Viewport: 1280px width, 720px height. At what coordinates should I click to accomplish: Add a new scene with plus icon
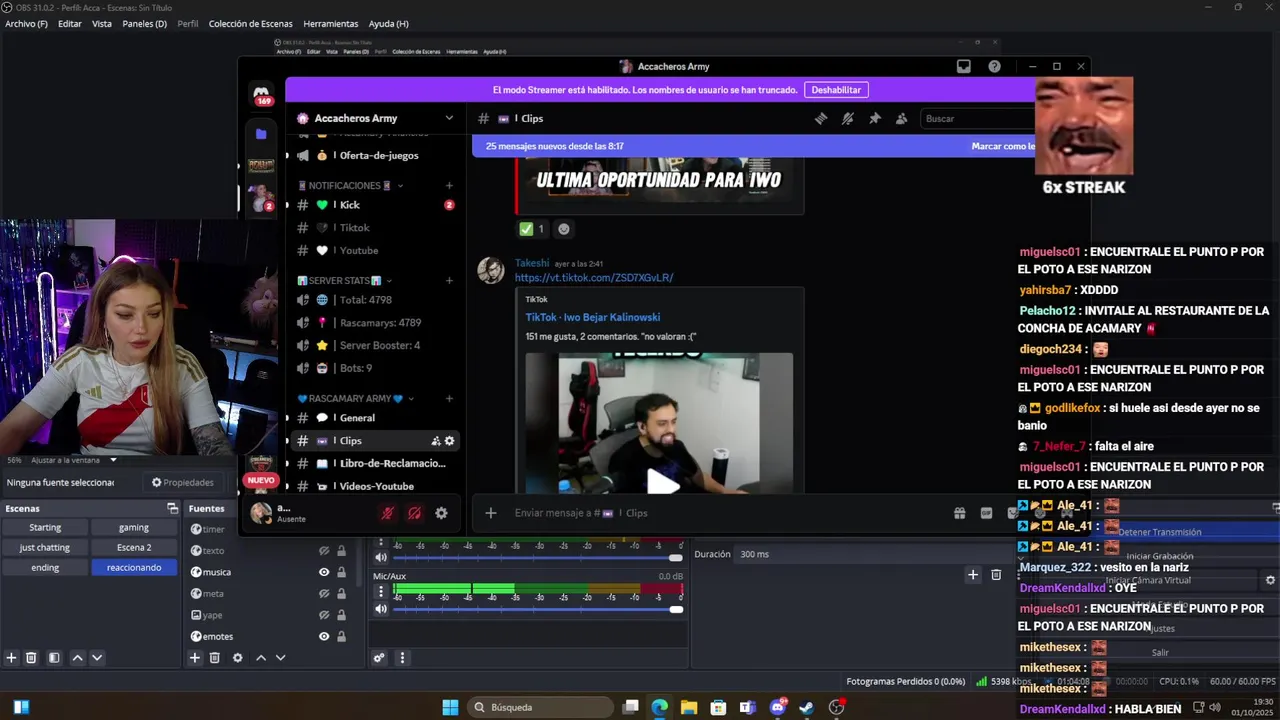(x=12, y=658)
